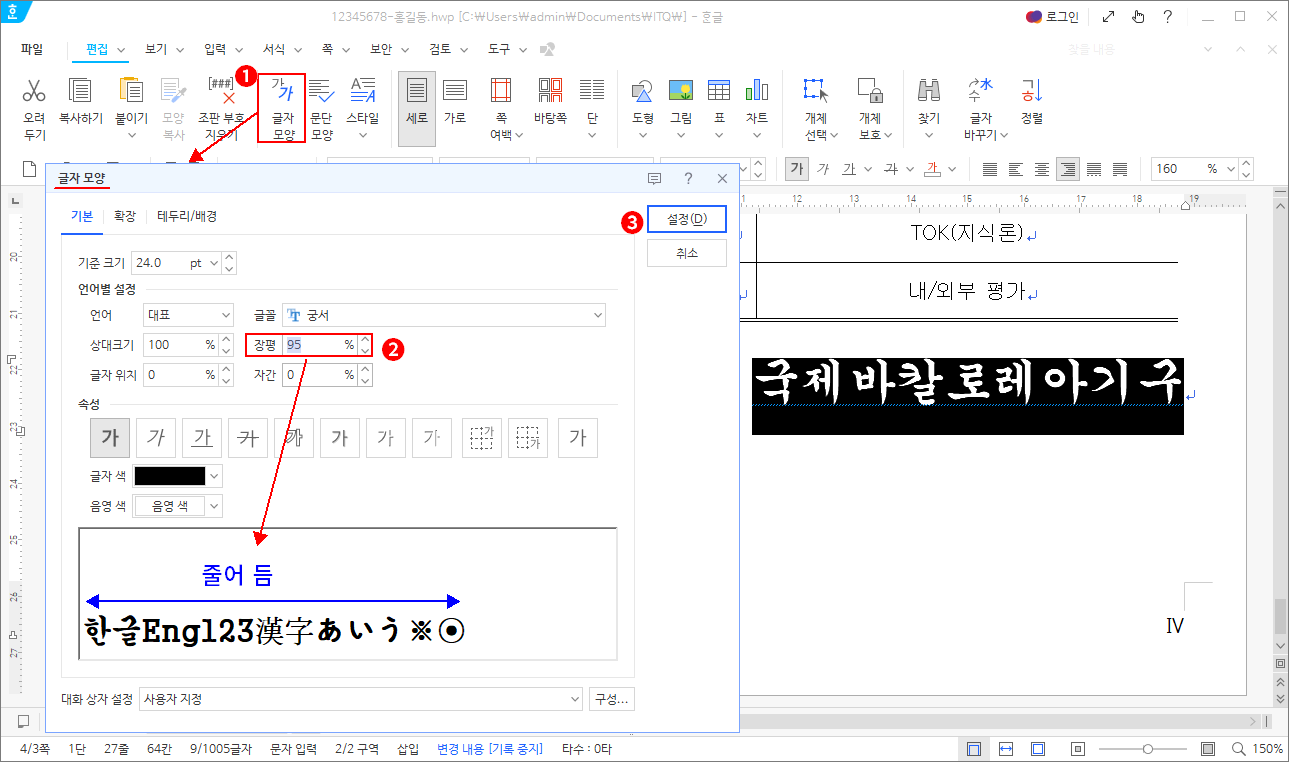1289x762 pixels.
Task: Open the 글꼴 dropdown showing 궁서
Action: 444,314
